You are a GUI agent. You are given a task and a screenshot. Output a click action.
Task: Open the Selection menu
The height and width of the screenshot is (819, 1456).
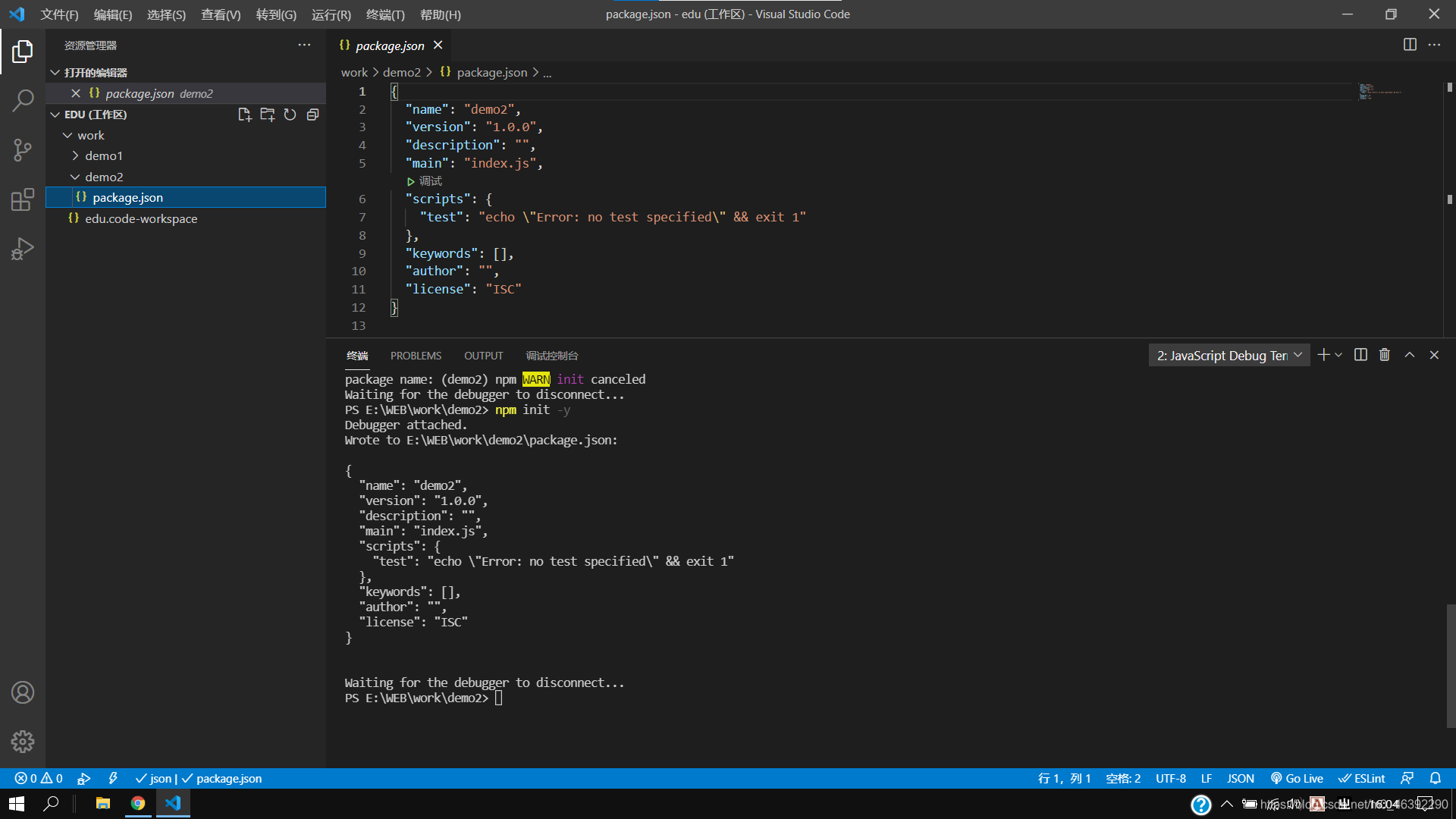click(166, 14)
